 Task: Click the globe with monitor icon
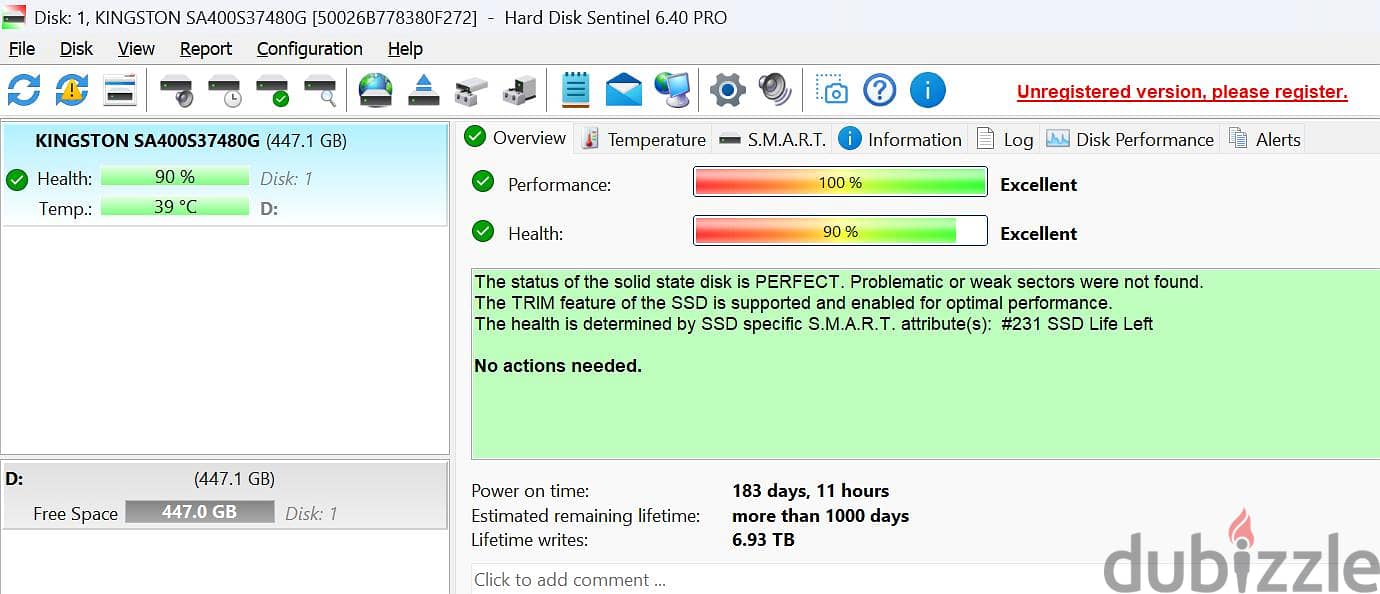point(672,90)
